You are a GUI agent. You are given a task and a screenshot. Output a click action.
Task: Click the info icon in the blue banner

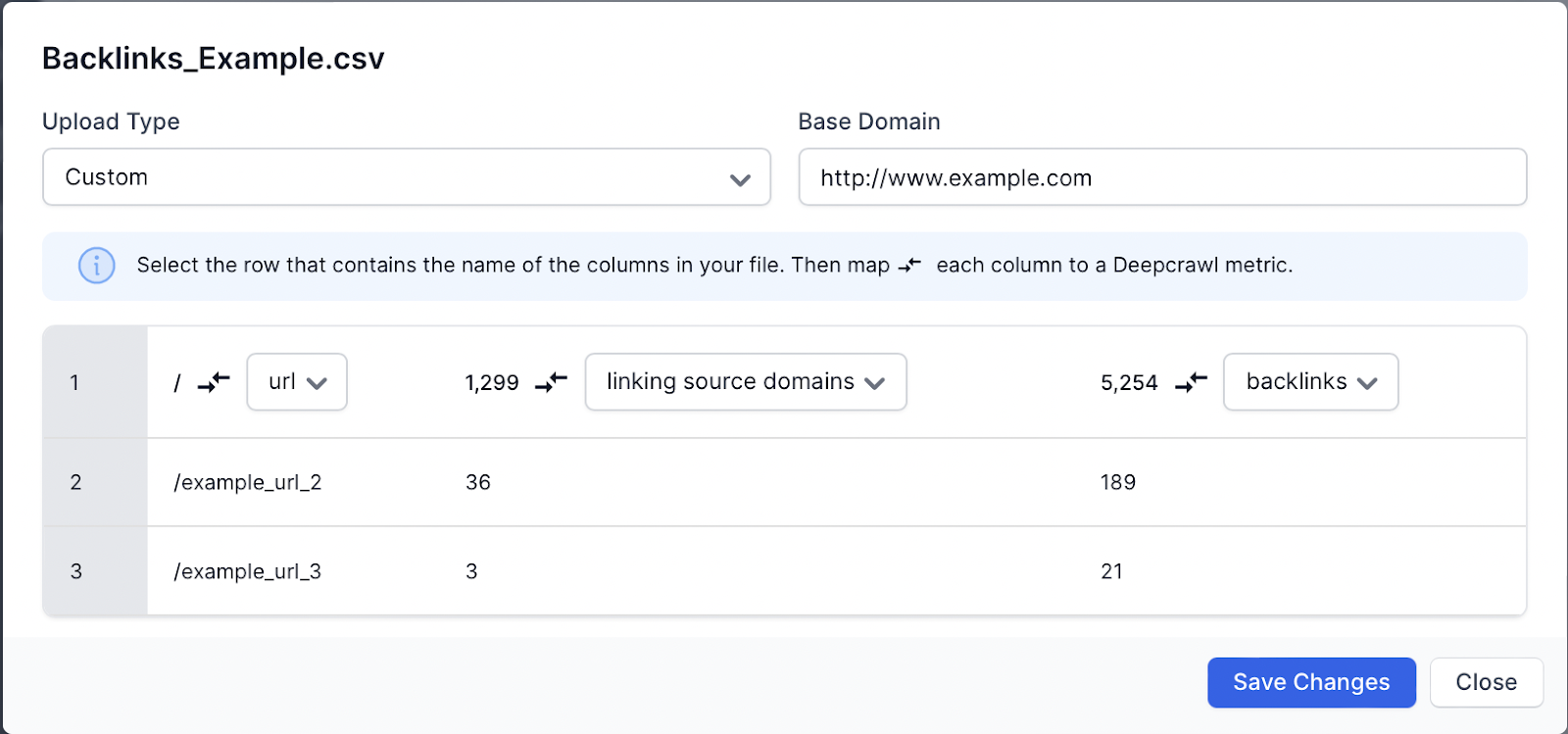[96, 266]
